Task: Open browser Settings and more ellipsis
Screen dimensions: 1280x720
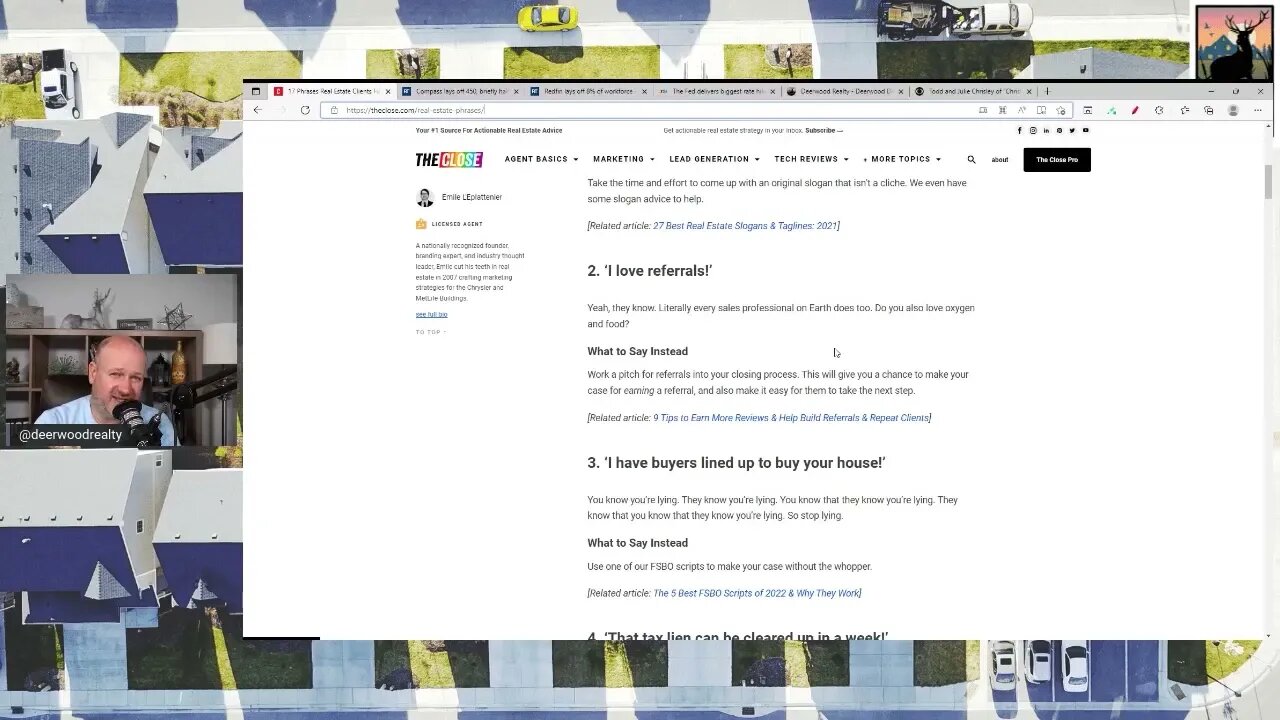Action: click(x=1257, y=110)
